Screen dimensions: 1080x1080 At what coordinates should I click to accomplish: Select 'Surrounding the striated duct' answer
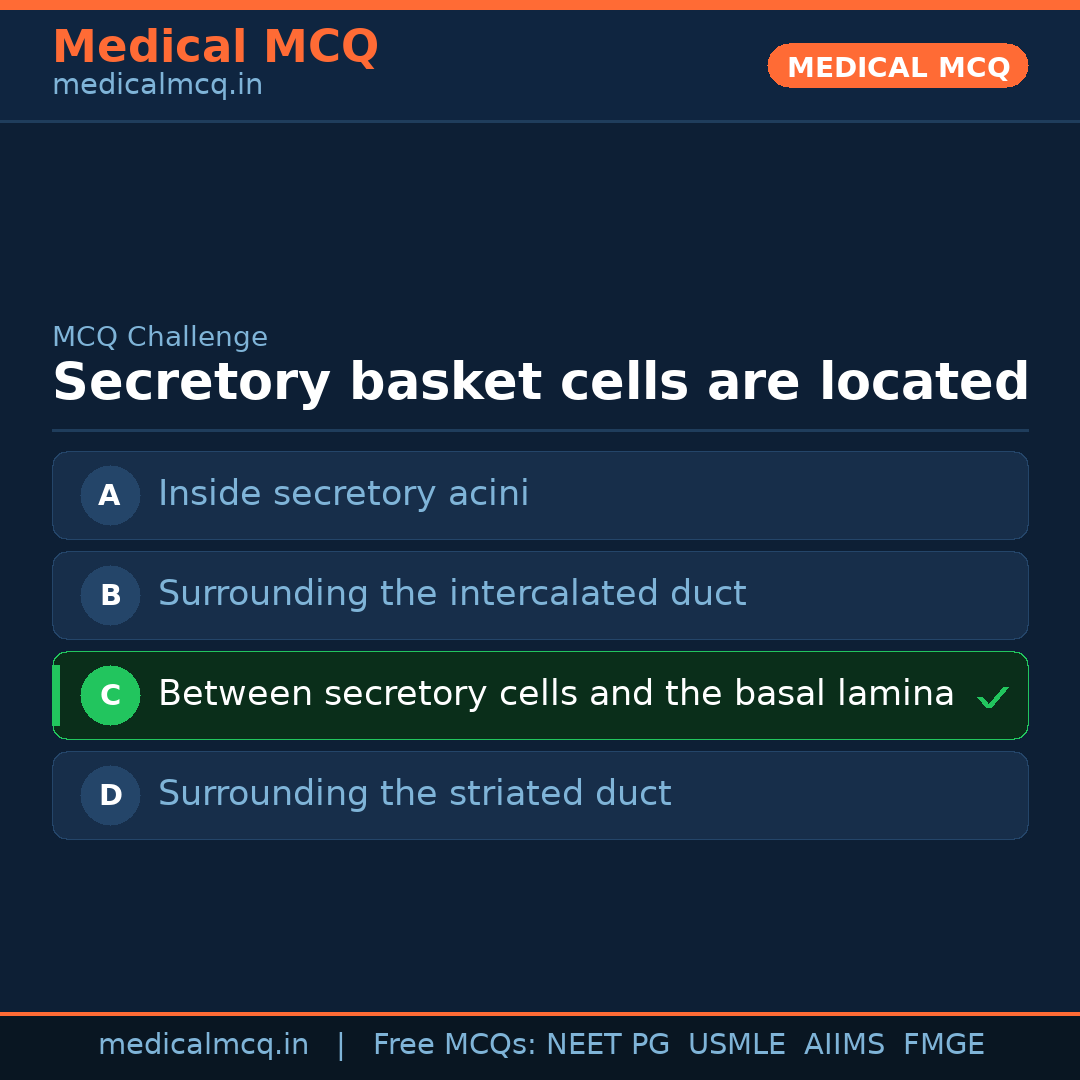(x=414, y=794)
